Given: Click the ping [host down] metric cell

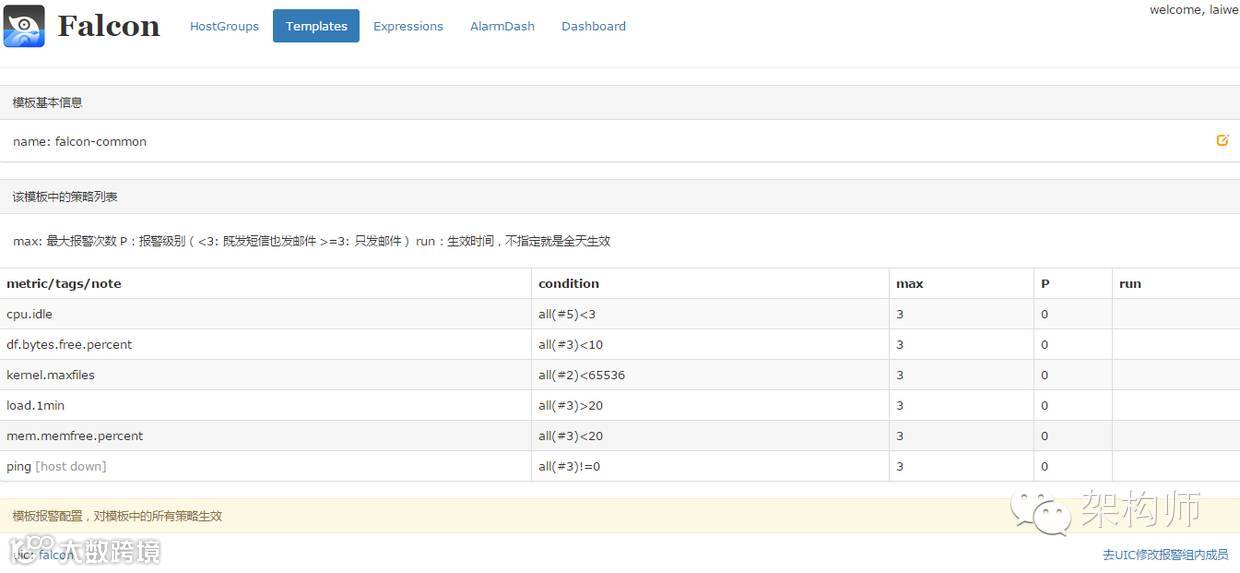Looking at the screenshot, I should point(266,466).
